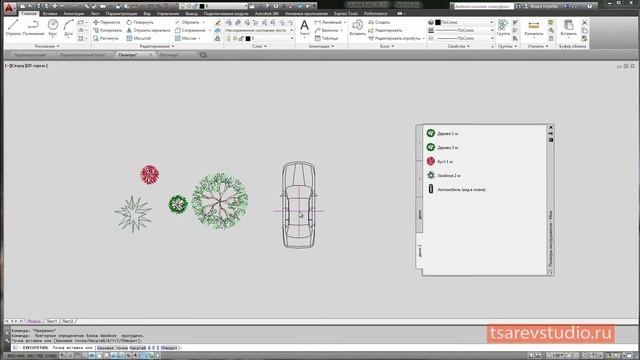Click Paste (Вставить) in clipboard panel

coord(568,28)
